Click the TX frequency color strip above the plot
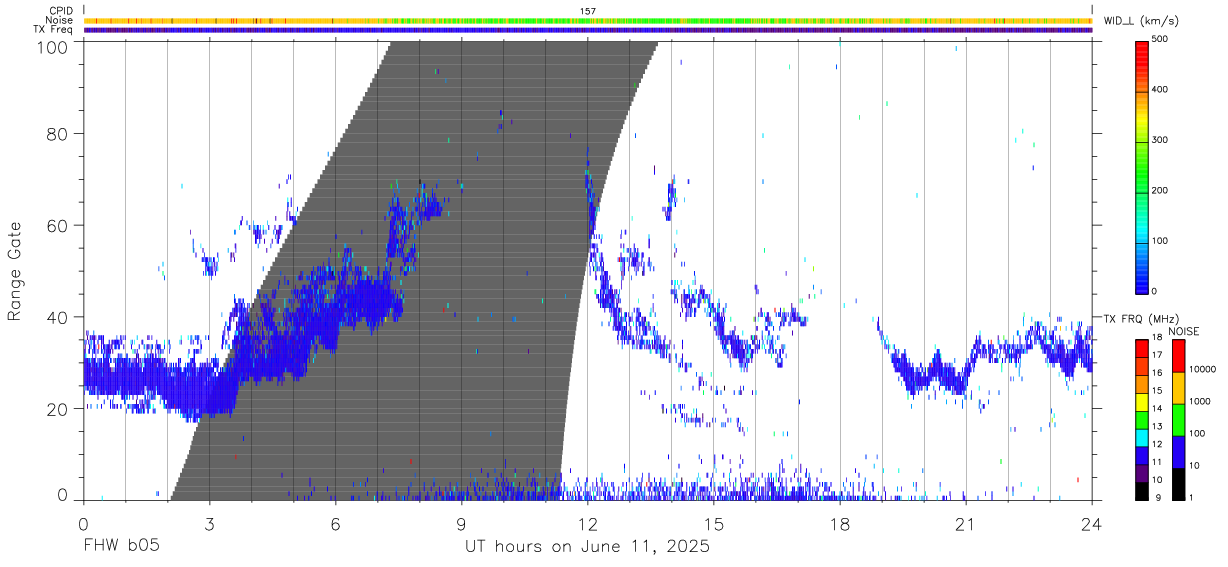 pos(587,30)
